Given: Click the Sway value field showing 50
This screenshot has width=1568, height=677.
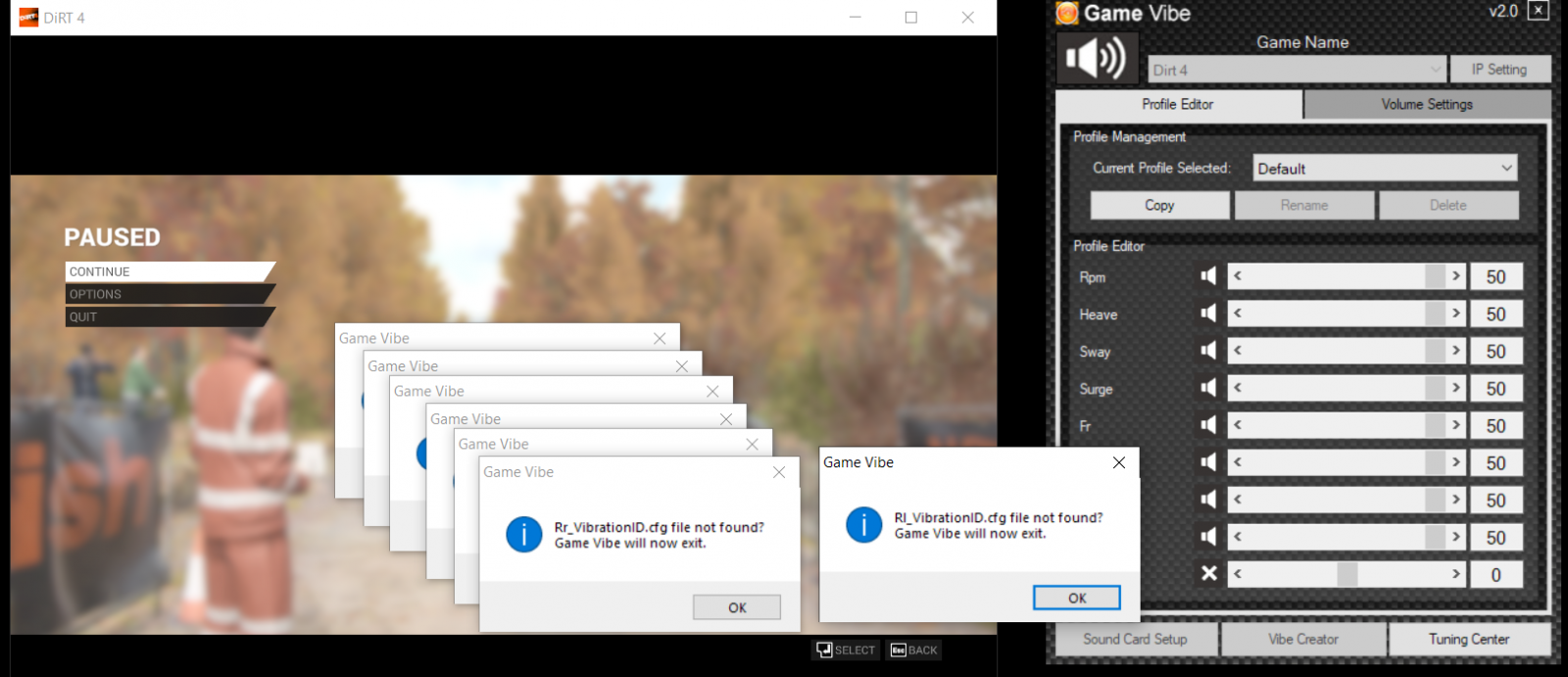Looking at the screenshot, I should [1495, 352].
